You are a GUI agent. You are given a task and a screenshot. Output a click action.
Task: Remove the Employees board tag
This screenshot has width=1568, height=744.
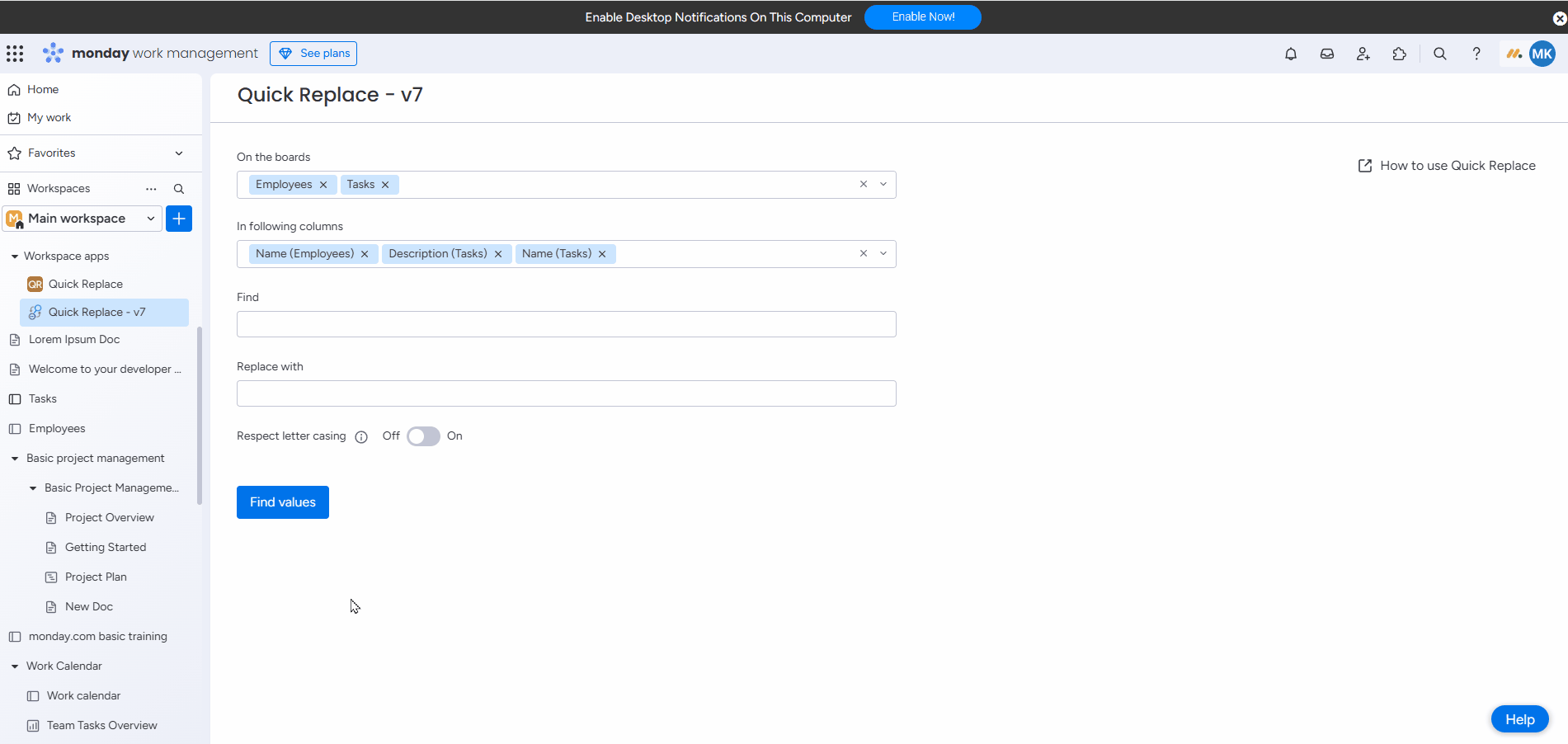click(323, 185)
